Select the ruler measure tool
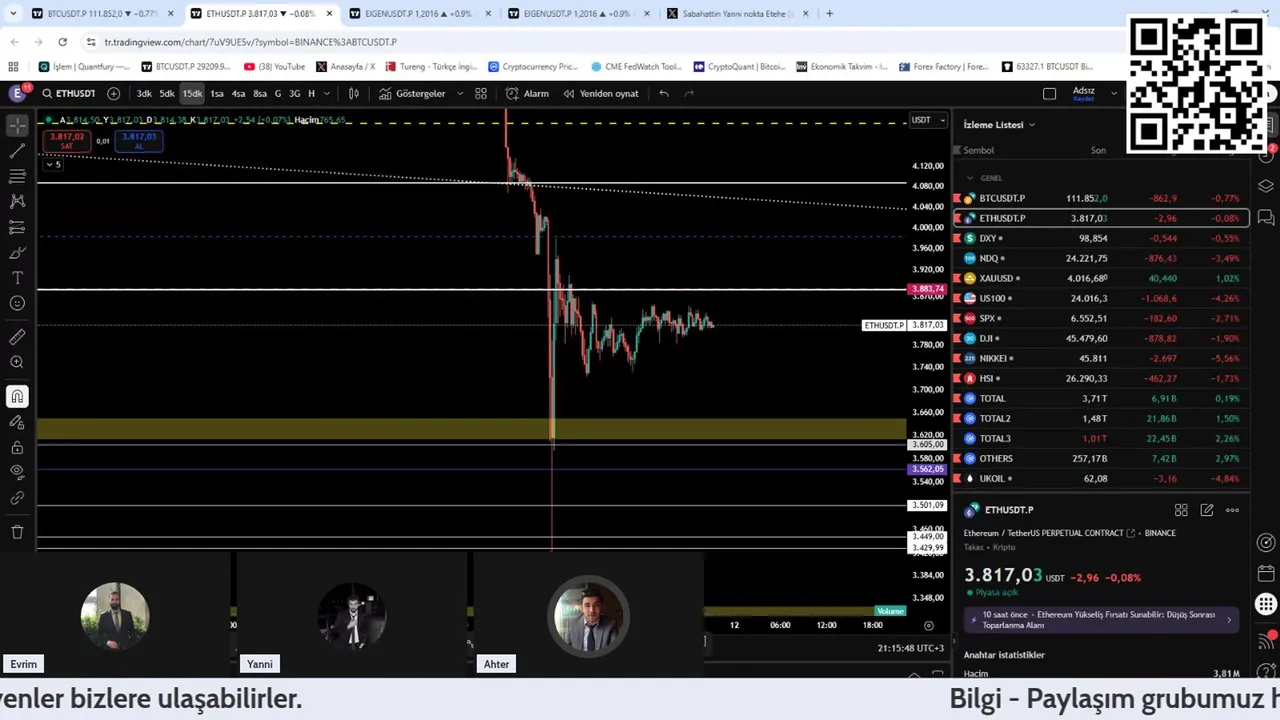Image resolution: width=1280 pixels, height=720 pixels. 17,337
